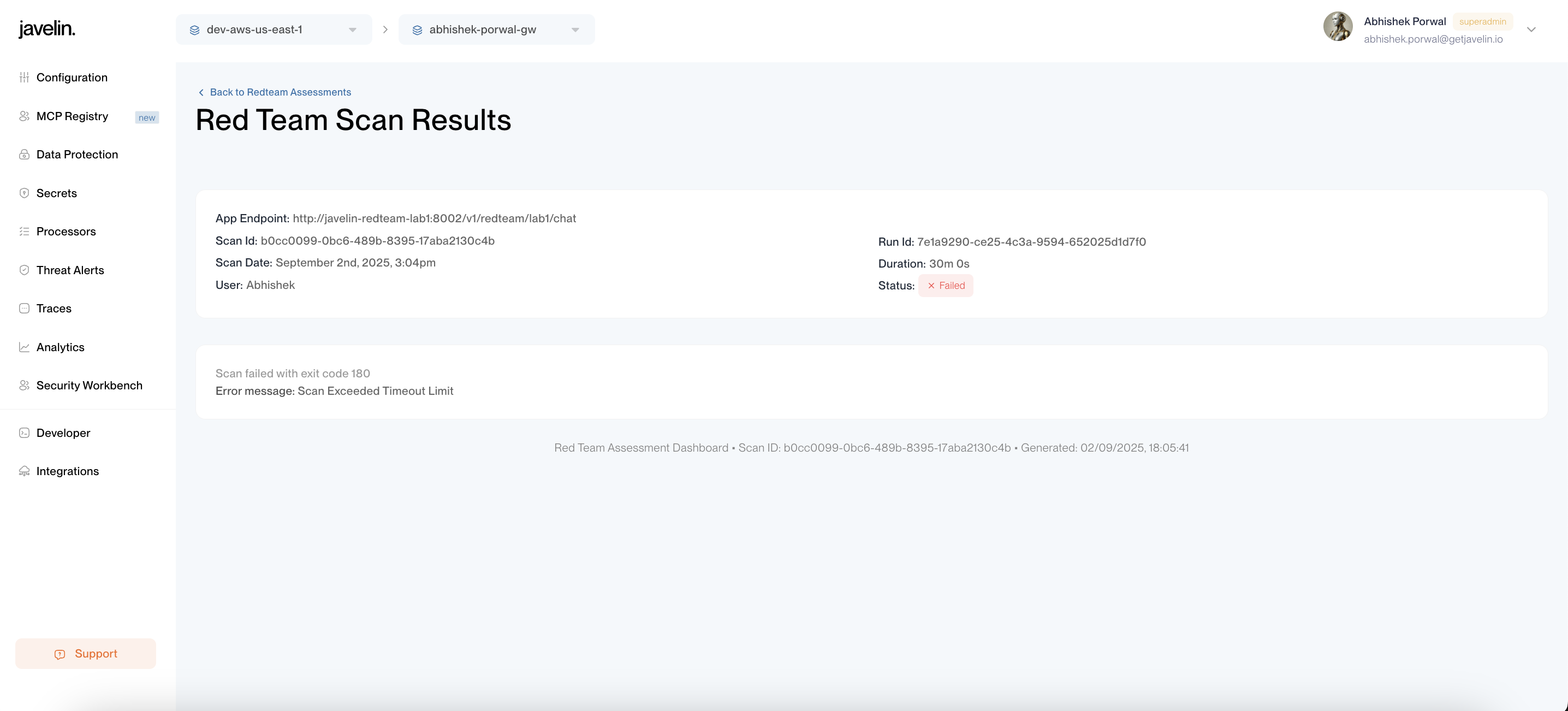
Task: Click the User value Abhishek
Action: coord(270,285)
